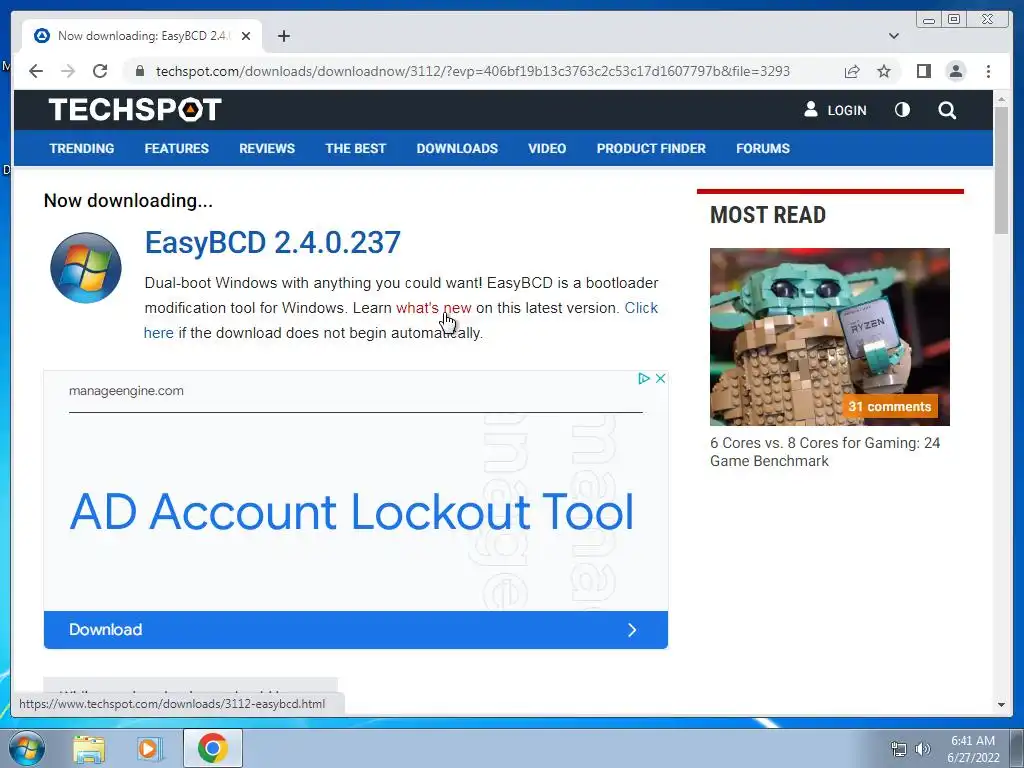This screenshot has height=768, width=1024.
Task: Click the AD Account Lockout Tool headline
Action: coord(352,511)
